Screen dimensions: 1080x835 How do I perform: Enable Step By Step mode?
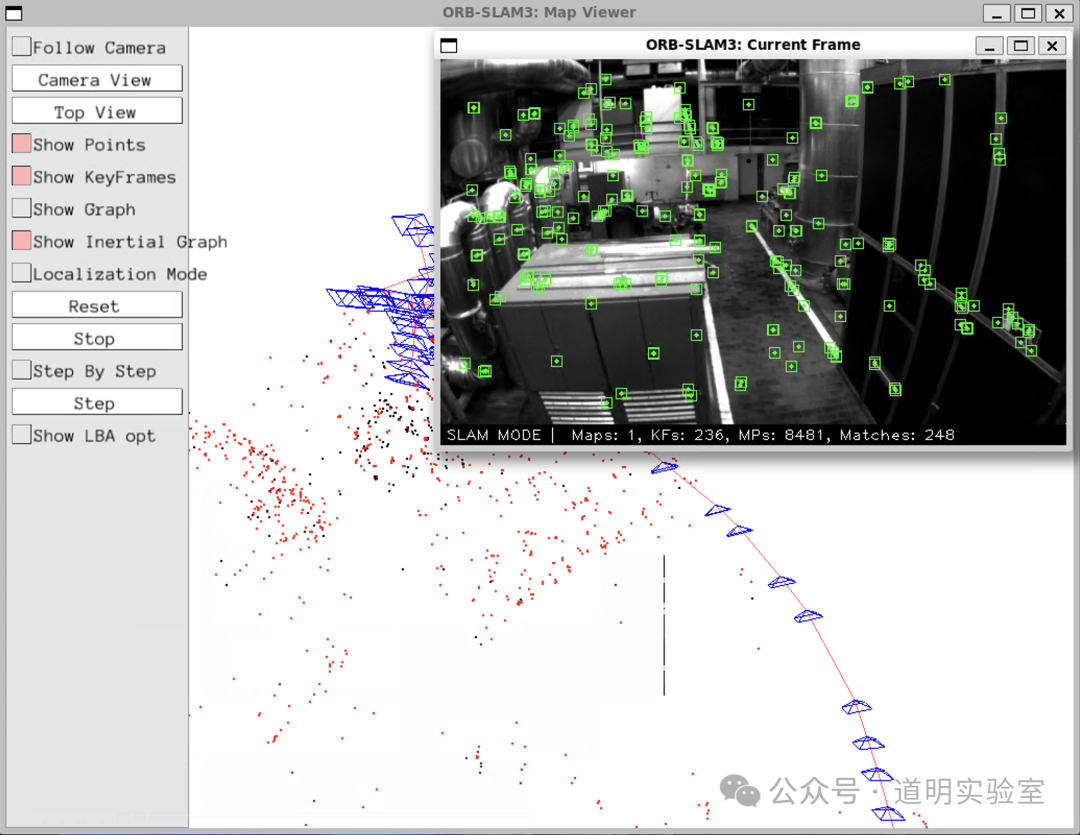pyautogui.click(x=21, y=370)
